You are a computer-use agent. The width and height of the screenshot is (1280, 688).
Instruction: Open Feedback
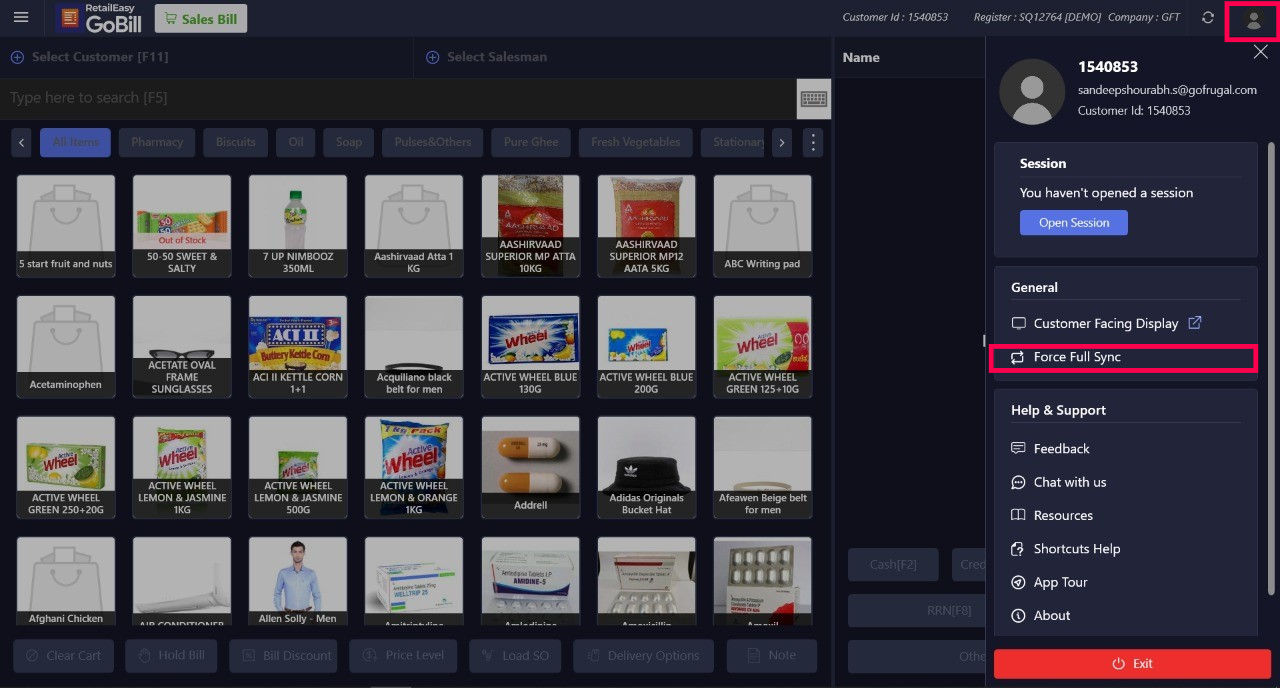pyautogui.click(x=1061, y=449)
